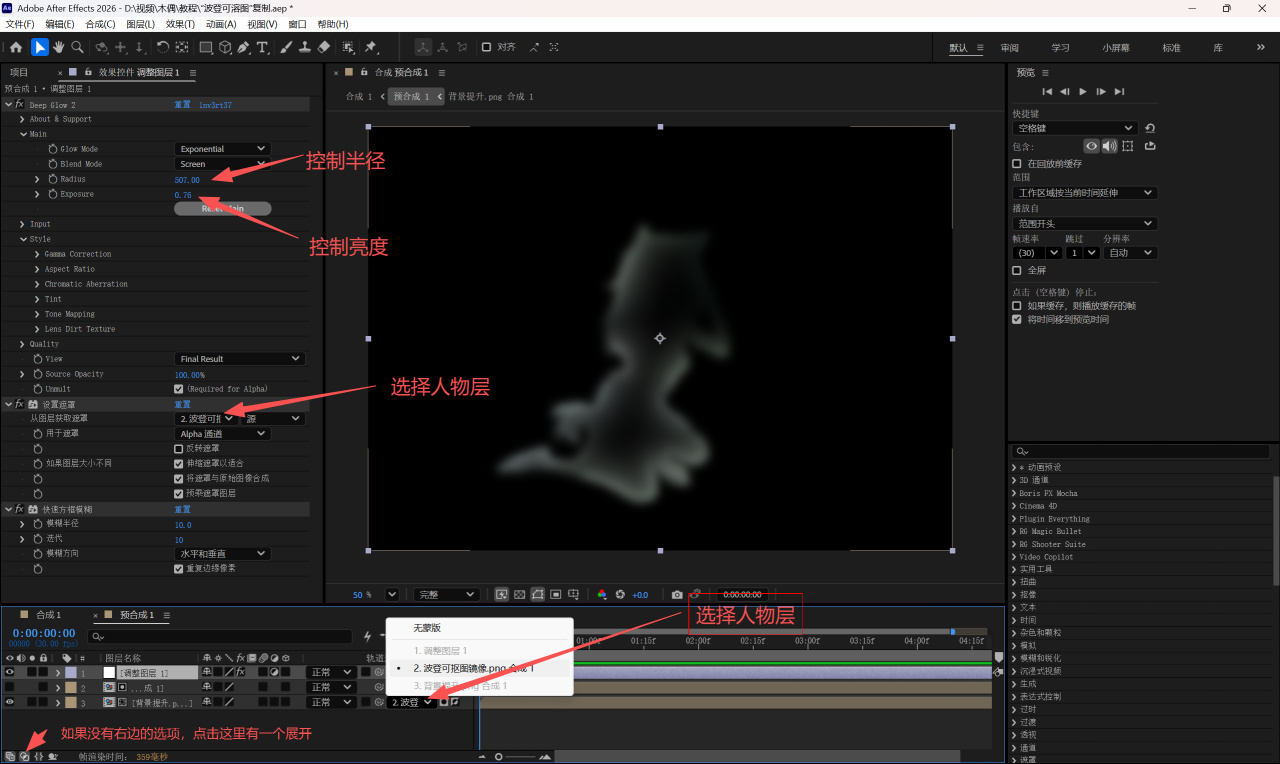This screenshot has width=1280, height=764.
Task: Enable the 对齐 snapping checkbox
Action: point(486,47)
